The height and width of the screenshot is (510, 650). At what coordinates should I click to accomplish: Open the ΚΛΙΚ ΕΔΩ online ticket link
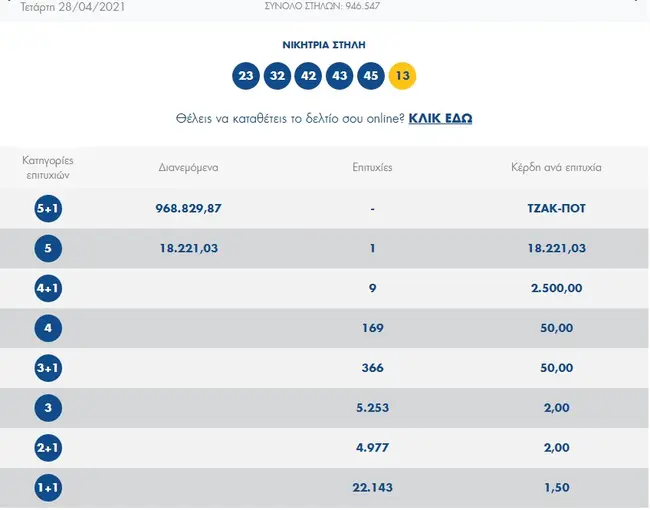pyautogui.click(x=440, y=118)
